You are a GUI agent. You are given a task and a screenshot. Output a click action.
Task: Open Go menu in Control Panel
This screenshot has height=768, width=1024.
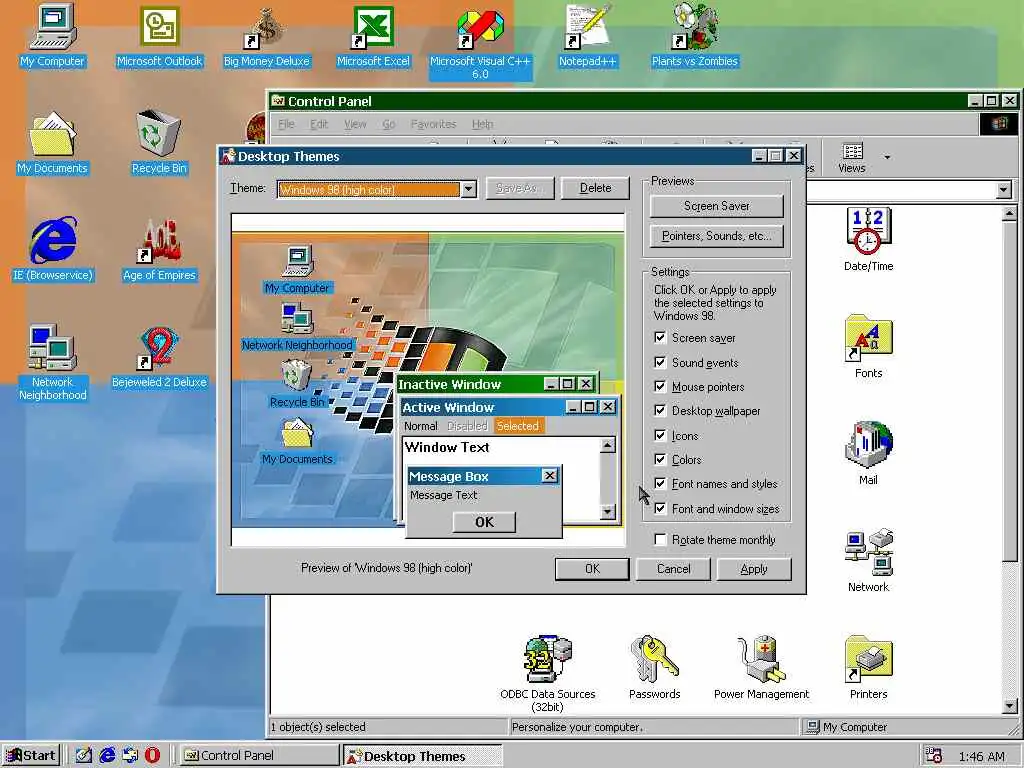click(389, 124)
